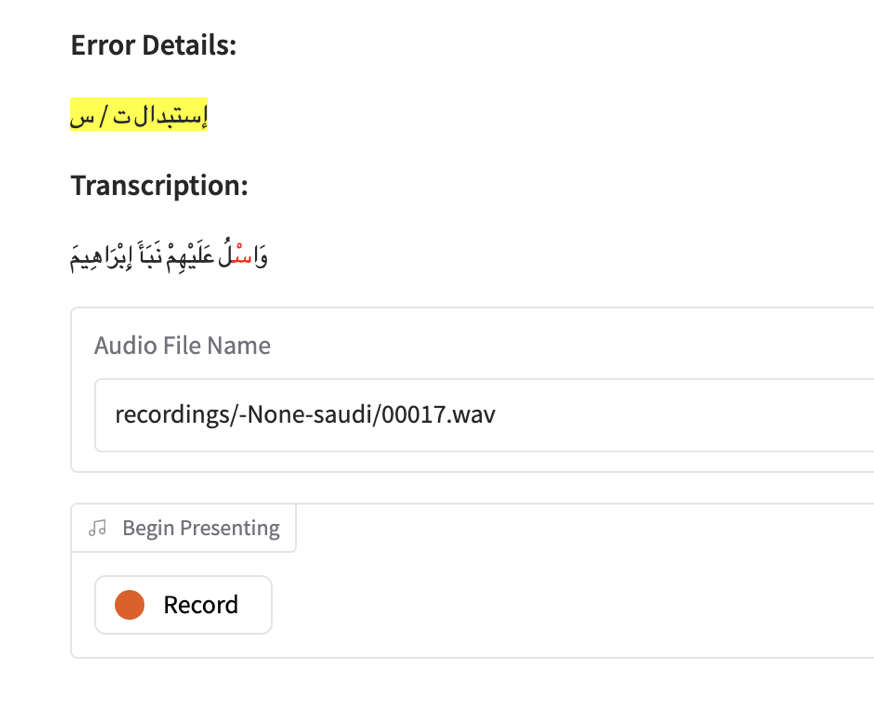Click the Record button

point(183,605)
